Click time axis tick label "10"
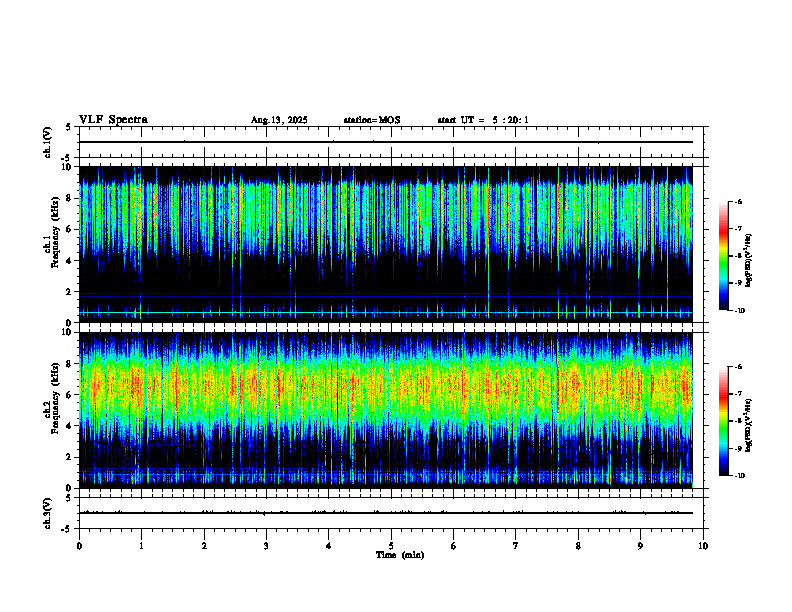Viewport: 792px width, 612px height. [703, 546]
